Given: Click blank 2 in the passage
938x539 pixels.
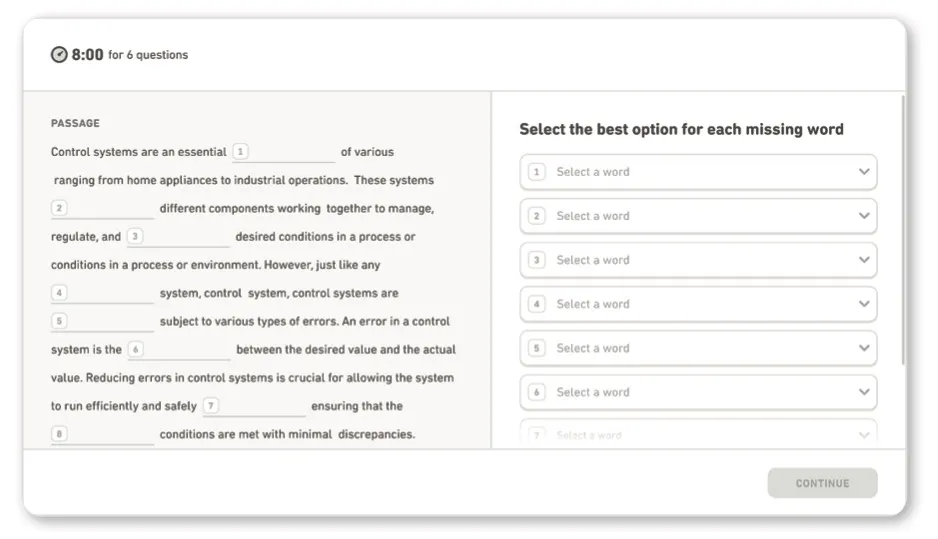Looking at the screenshot, I should (103, 209).
